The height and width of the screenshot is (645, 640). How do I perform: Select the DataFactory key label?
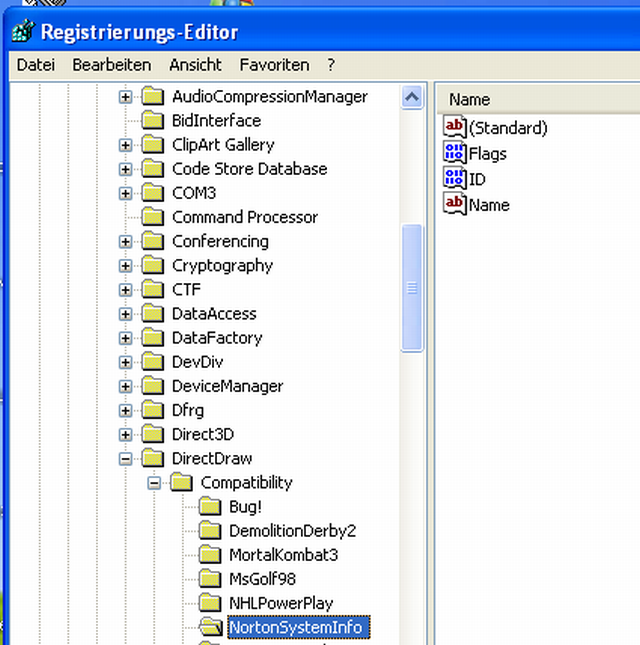217,338
